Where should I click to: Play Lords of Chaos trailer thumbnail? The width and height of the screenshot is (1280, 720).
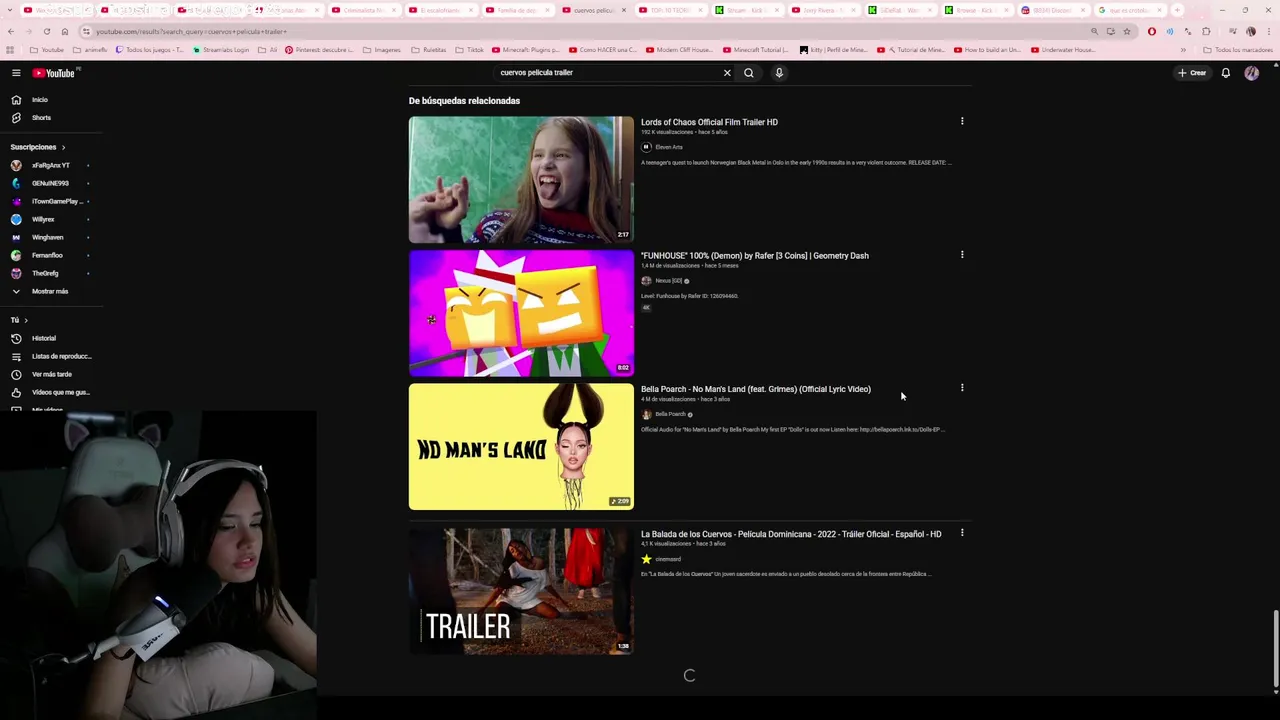(521, 180)
